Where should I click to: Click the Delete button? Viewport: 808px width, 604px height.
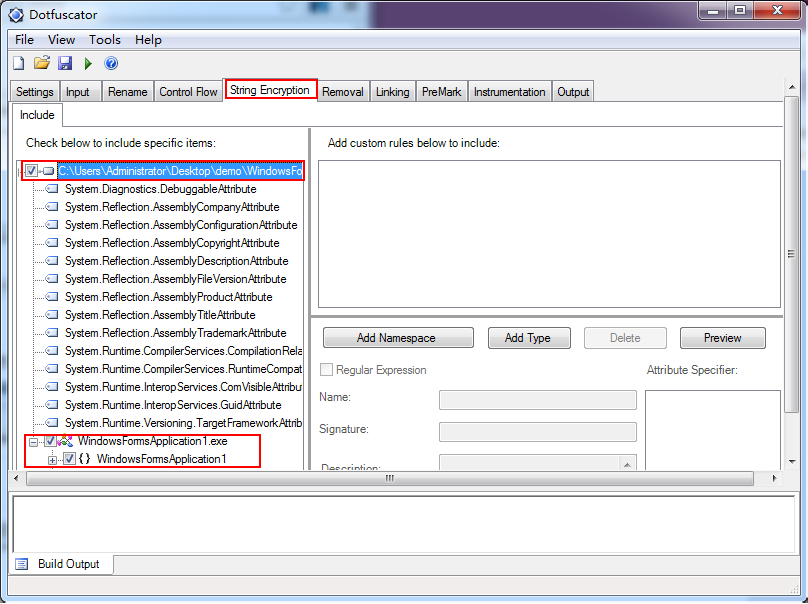pyautogui.click(x=625, y=338)
